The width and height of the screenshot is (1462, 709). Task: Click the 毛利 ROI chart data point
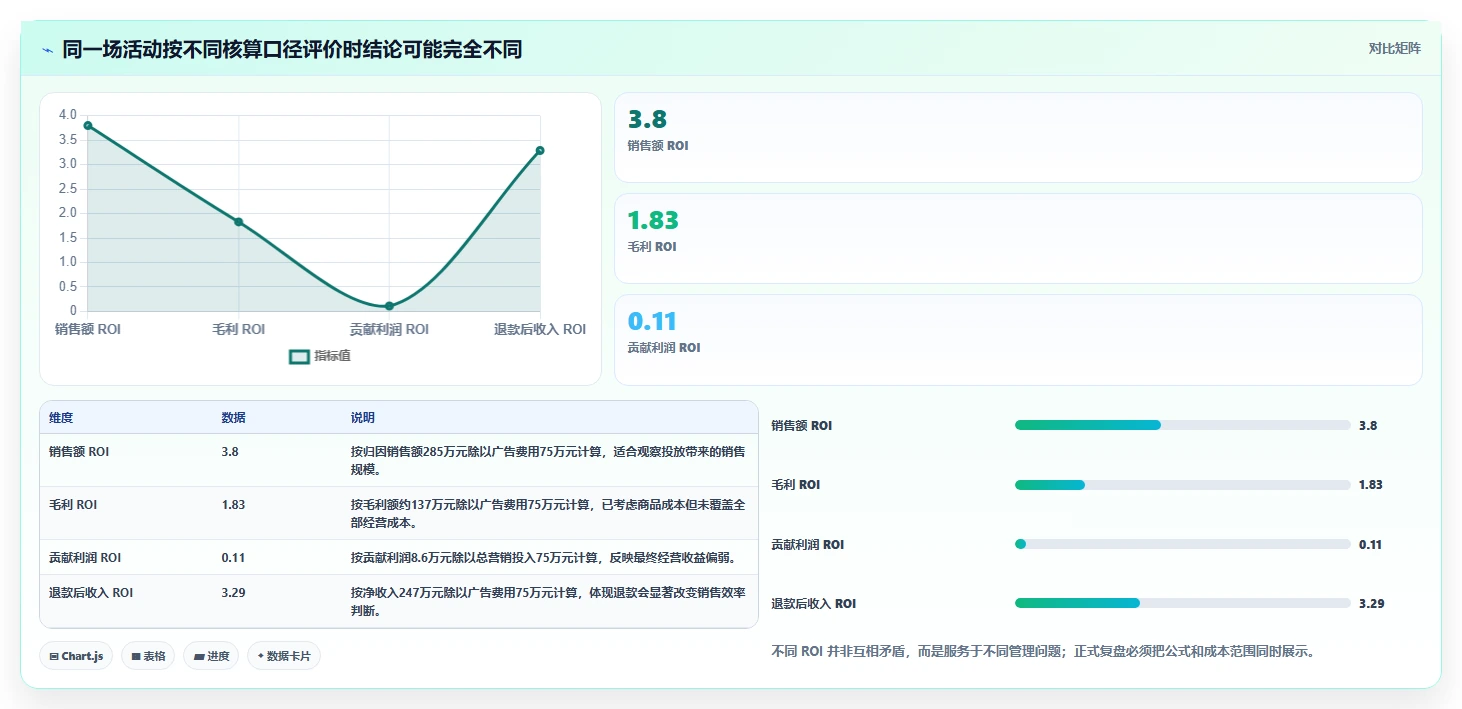[238, 222]
